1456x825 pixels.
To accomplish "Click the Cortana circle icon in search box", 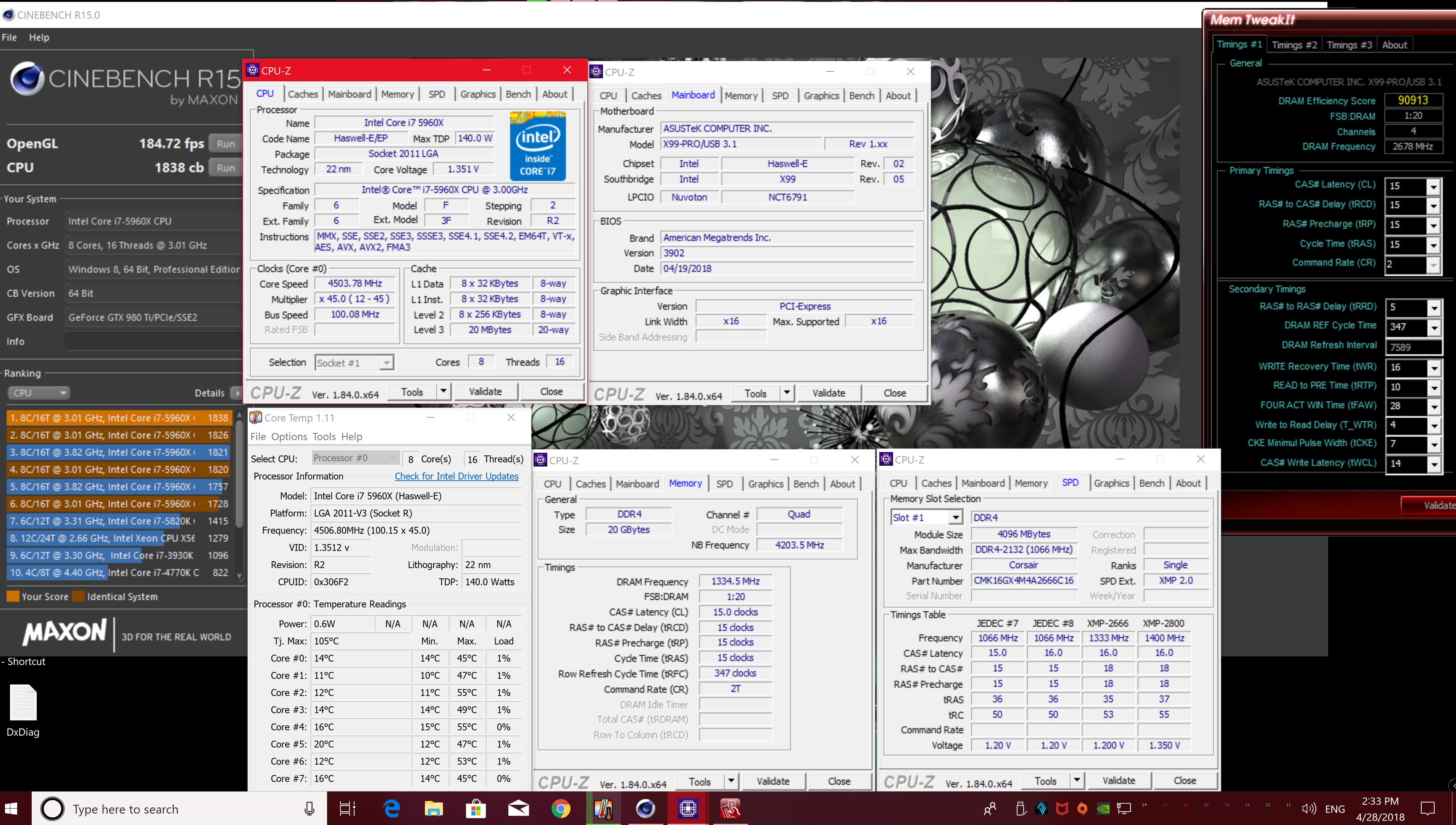I will 52,809.
